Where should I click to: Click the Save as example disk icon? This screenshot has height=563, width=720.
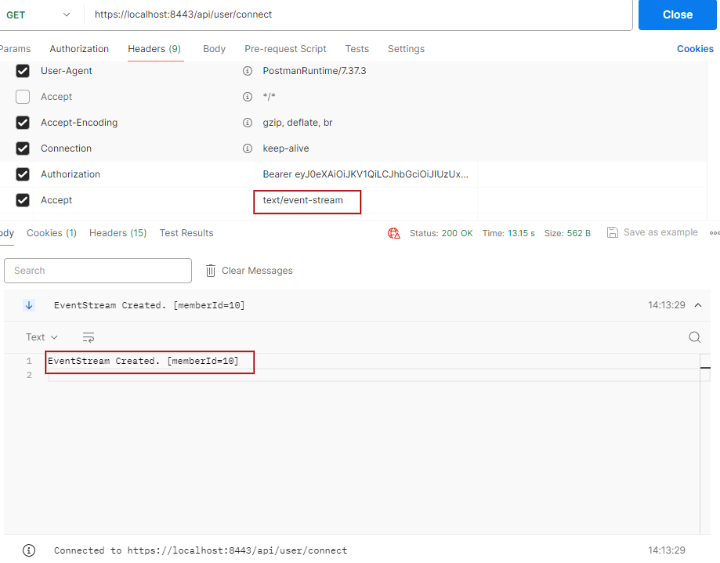pos(612,232)
